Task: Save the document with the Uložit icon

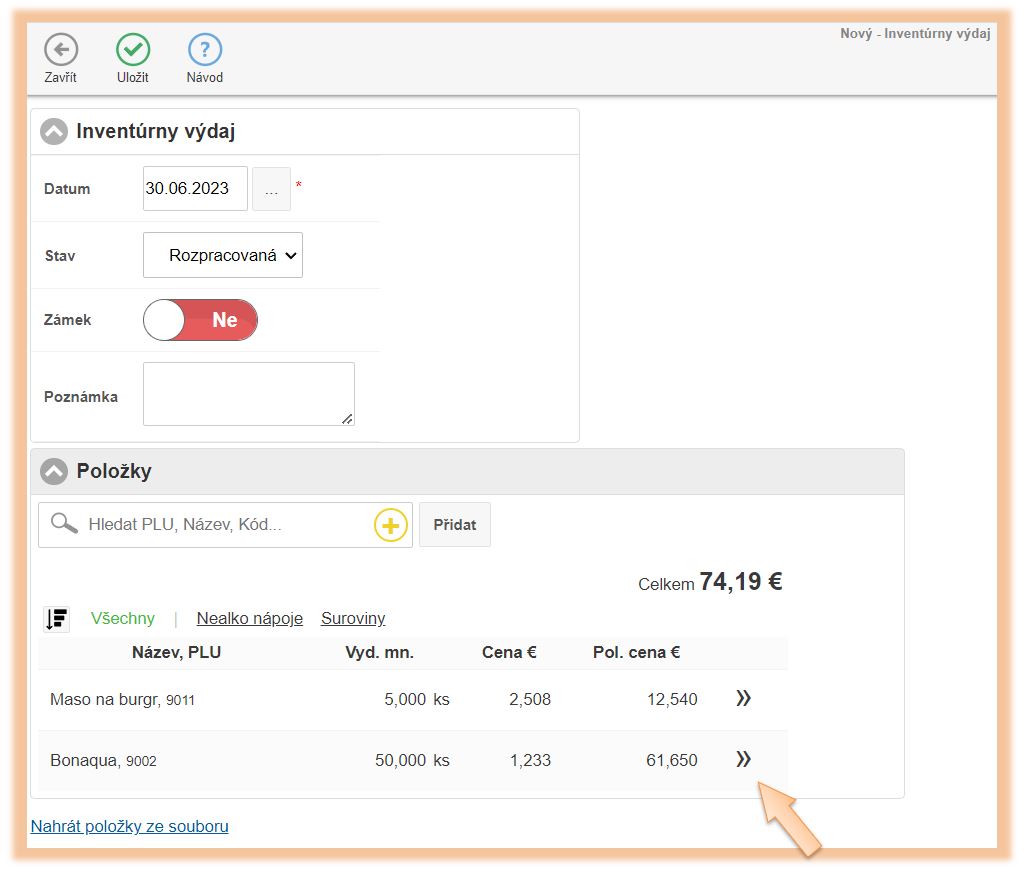Action: point(132,50)
